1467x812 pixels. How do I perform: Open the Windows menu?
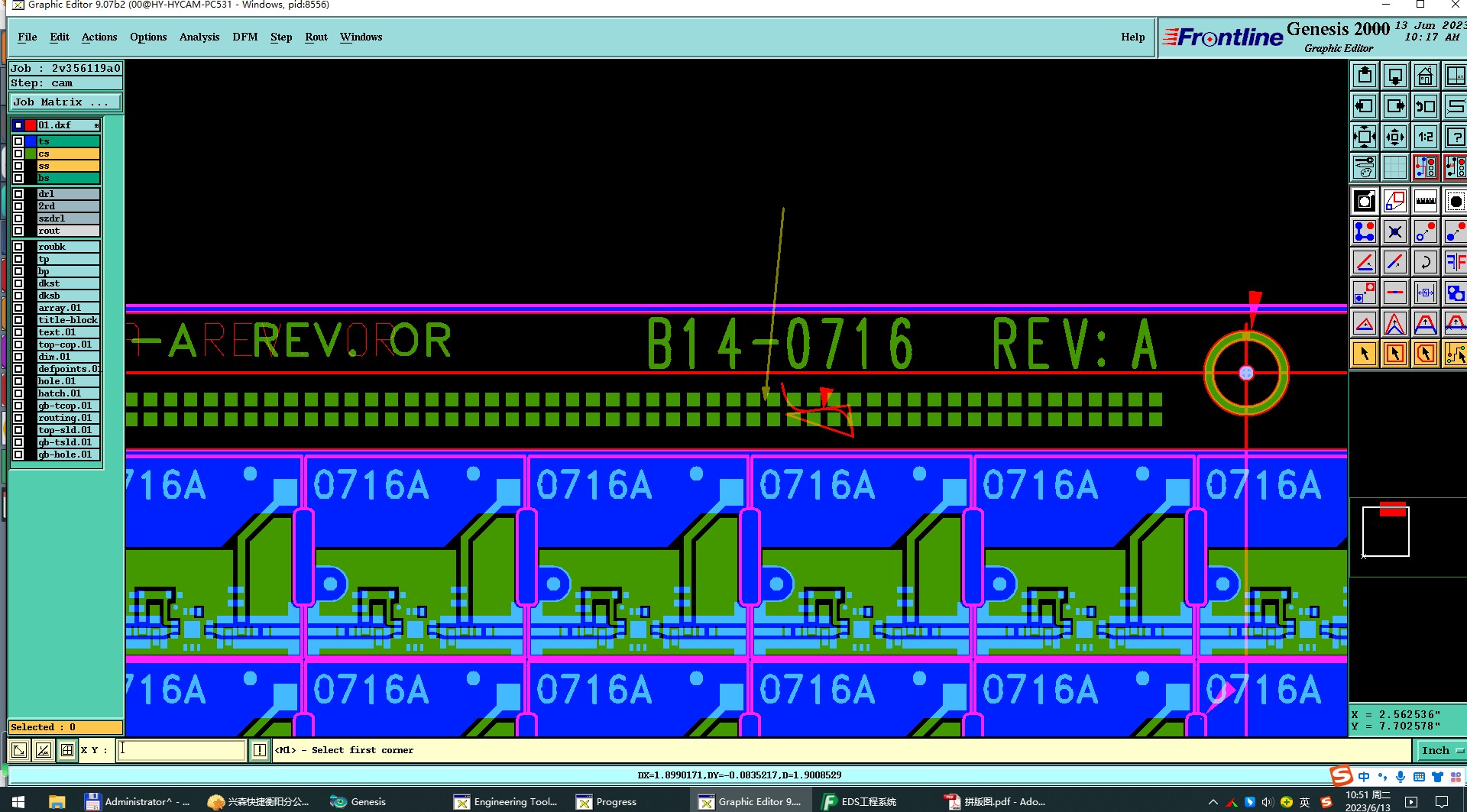(x=361, y=37)
